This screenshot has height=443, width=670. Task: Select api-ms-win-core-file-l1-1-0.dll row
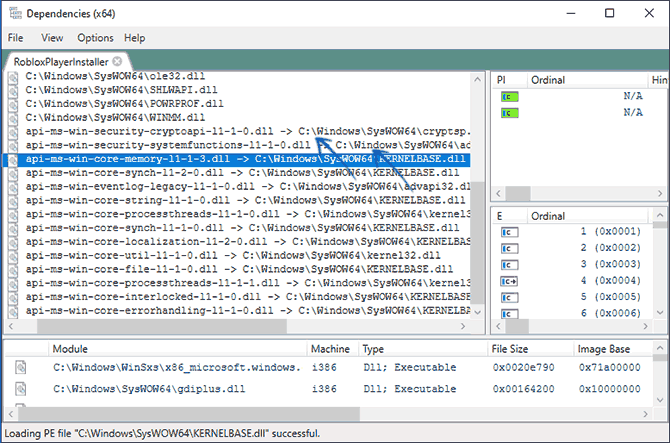point(237,269)
